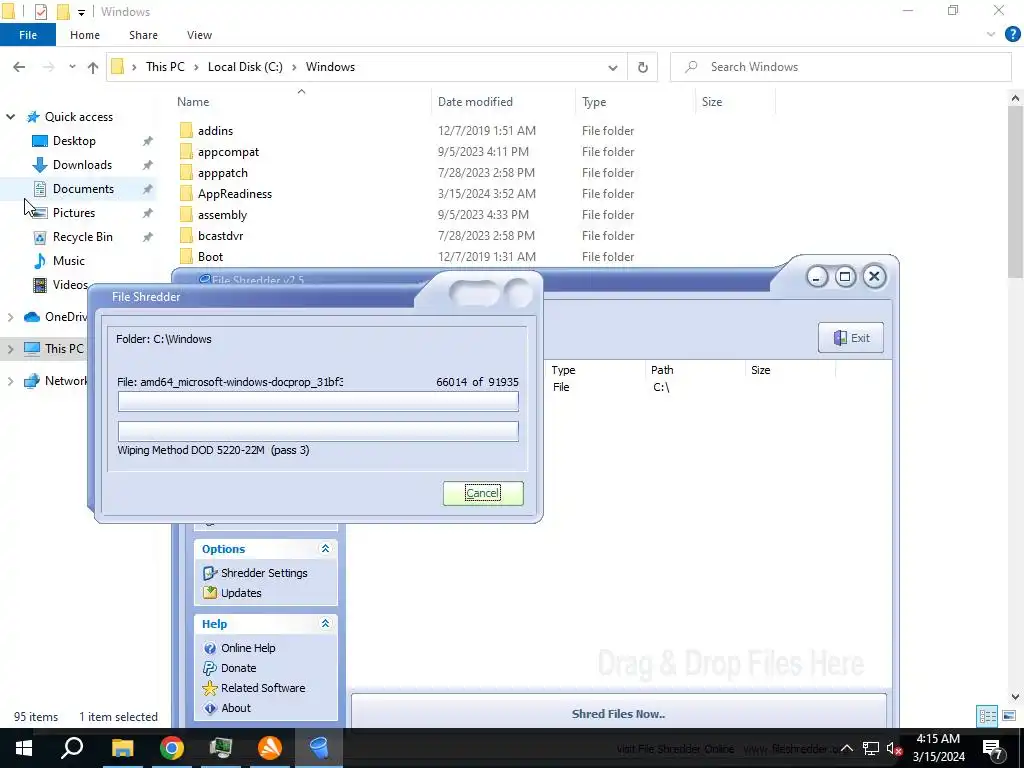Image resolution: width=1024 pixels, height=768 pixels.
Task: Select Documents in Quick access
Action: click(83, 189)
